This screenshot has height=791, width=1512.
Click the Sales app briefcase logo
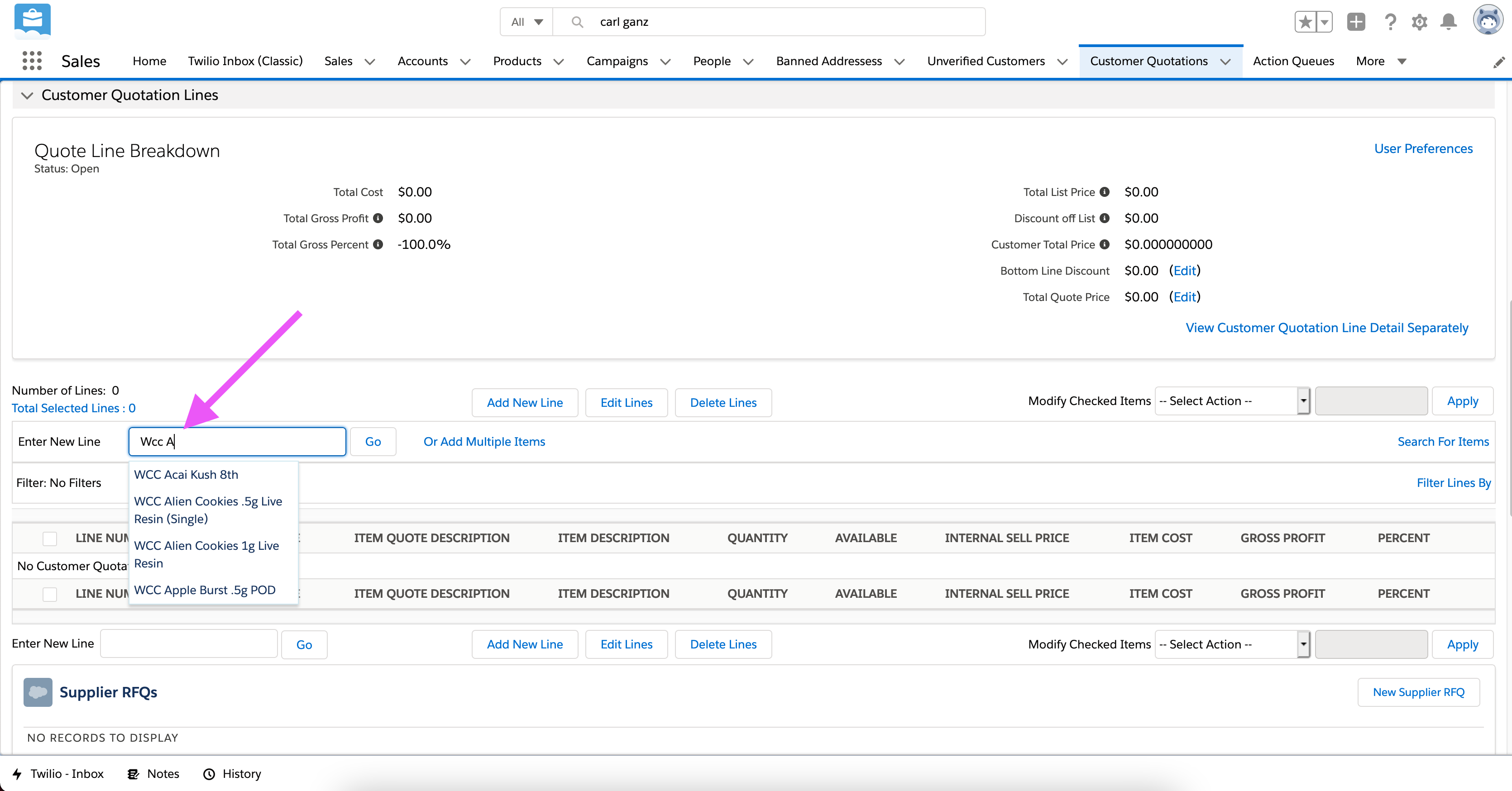point(32,20)
